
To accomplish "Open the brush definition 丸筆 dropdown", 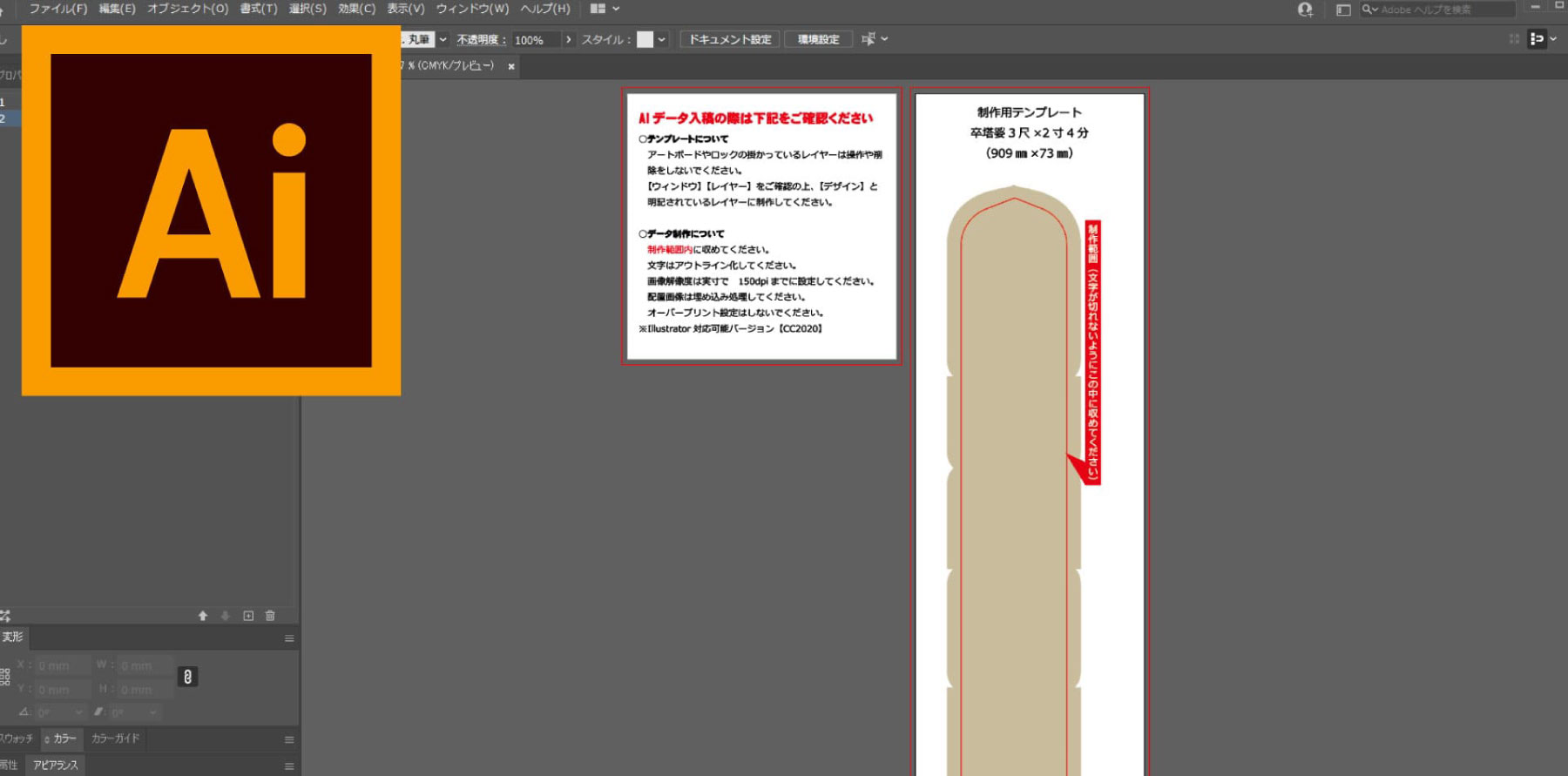I will (x=443, y=39).
